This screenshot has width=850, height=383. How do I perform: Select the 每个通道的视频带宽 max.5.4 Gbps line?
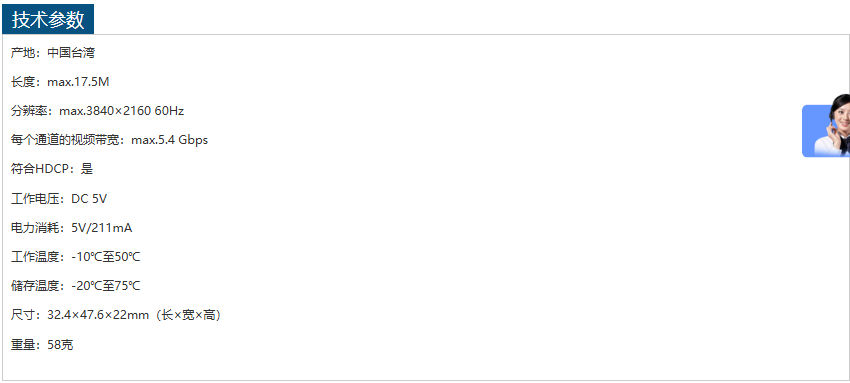pos(110,140)
